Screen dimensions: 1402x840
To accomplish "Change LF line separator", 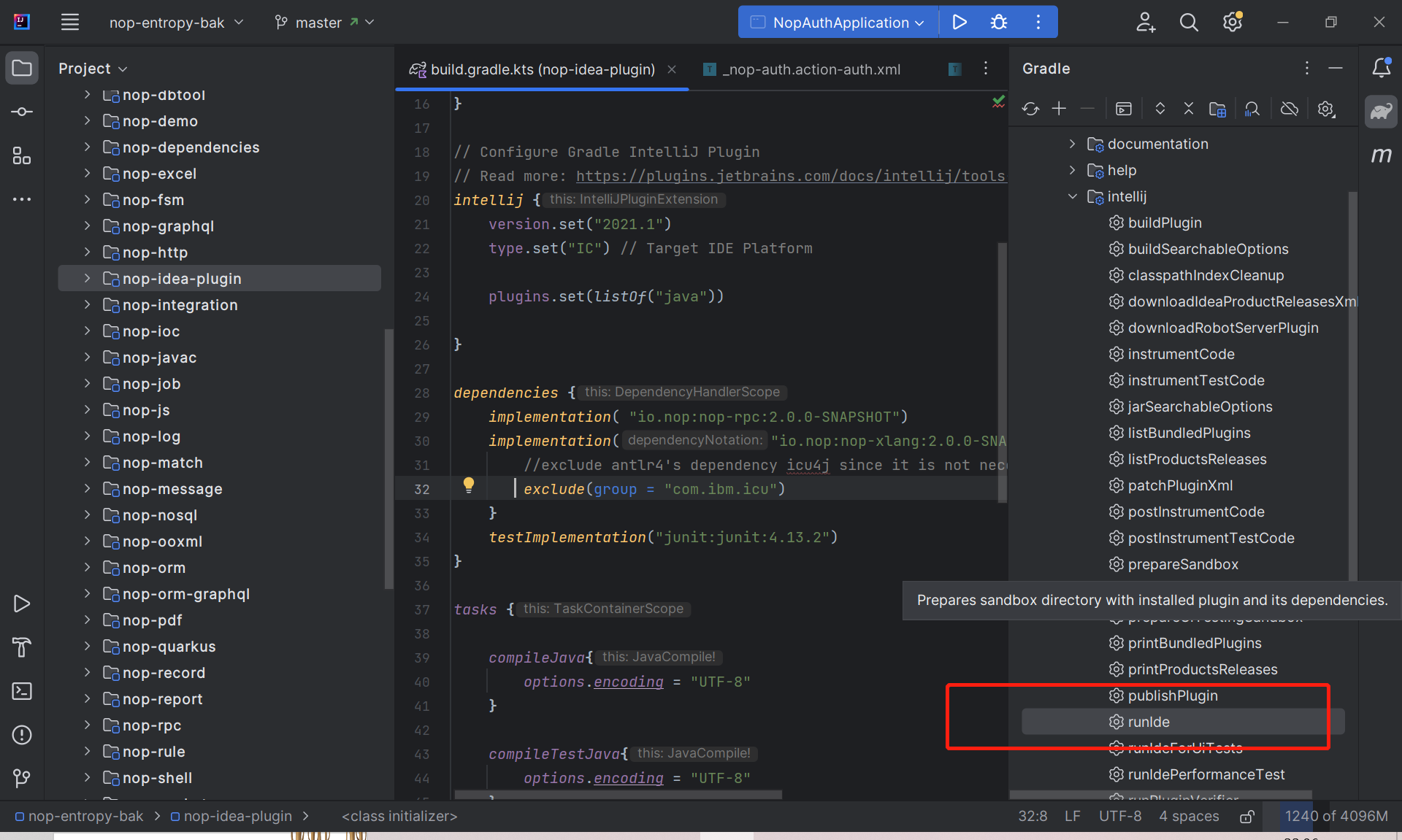I will tap(1072, 816).
